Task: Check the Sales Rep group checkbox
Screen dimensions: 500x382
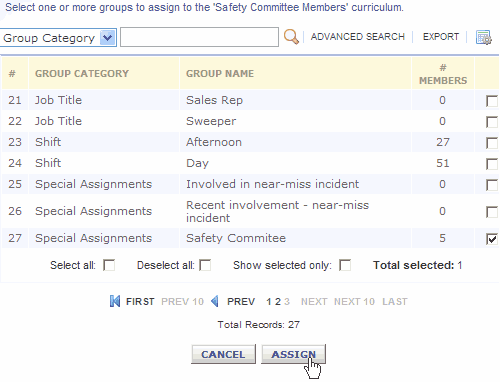Action: click(x=492, y=101)
